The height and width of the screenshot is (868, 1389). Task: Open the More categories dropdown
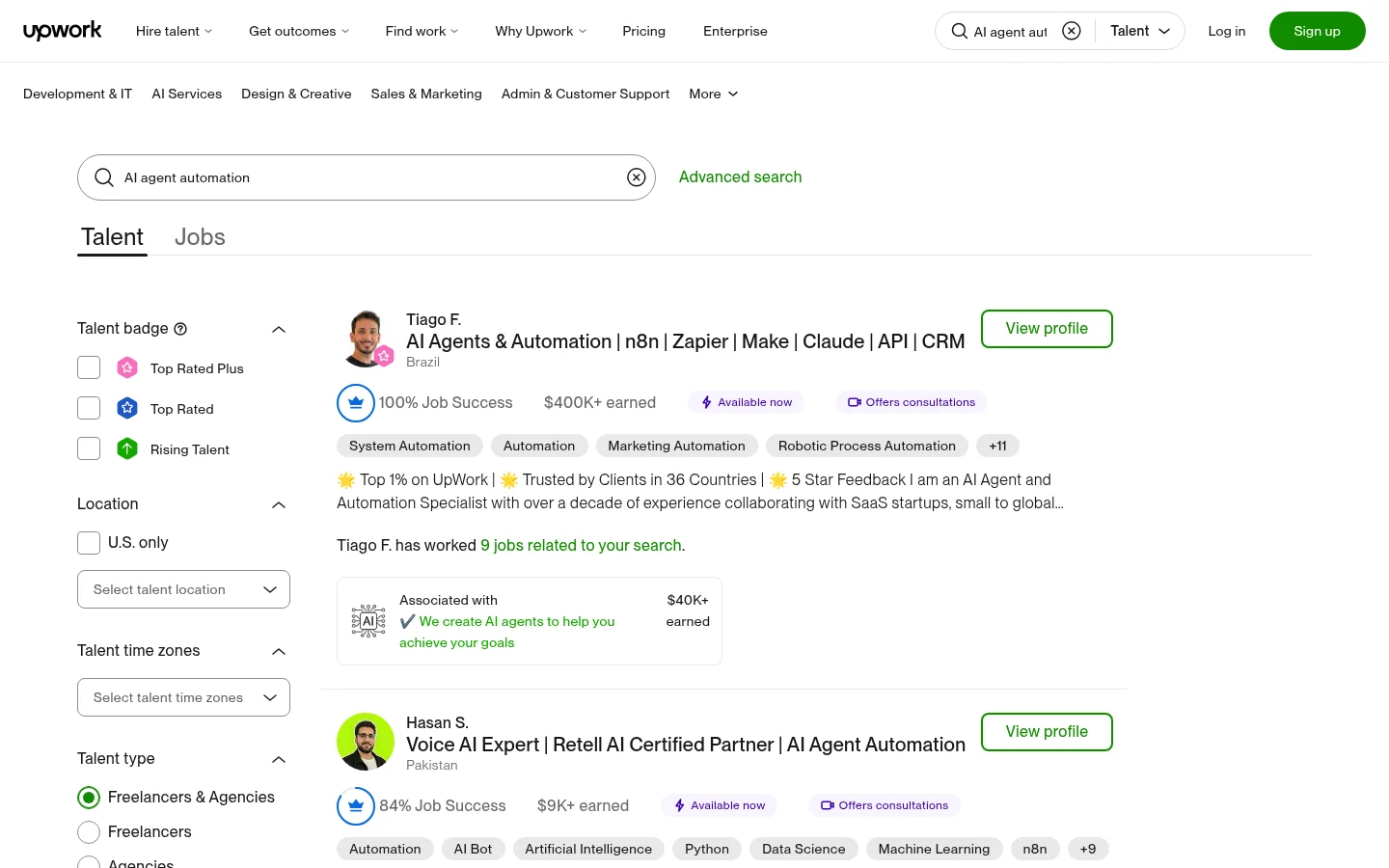(x=714, y=94)
